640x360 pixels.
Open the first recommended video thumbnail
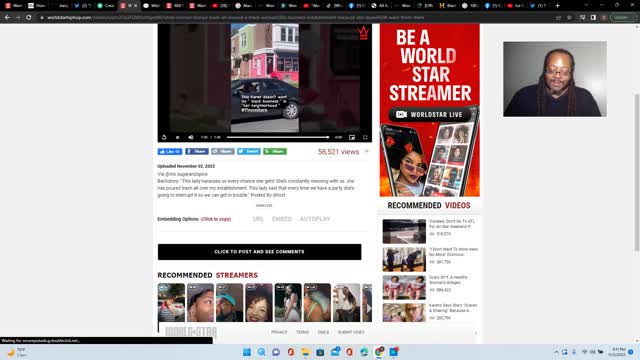pos(404,231)
